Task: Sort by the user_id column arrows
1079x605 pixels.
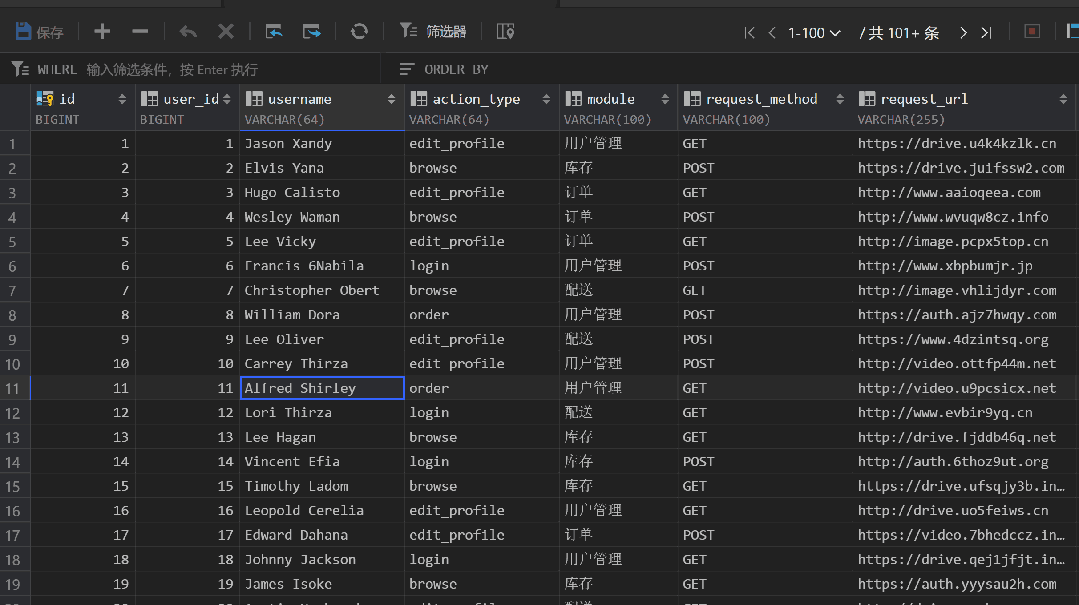Action: [x=226, y=99]
